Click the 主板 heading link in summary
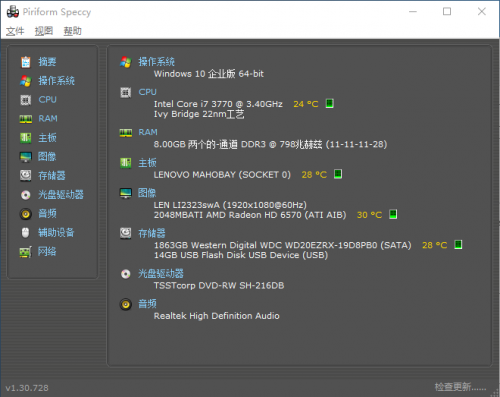The image size is (500, 397). pyautogui.click(x=147, y=163)
